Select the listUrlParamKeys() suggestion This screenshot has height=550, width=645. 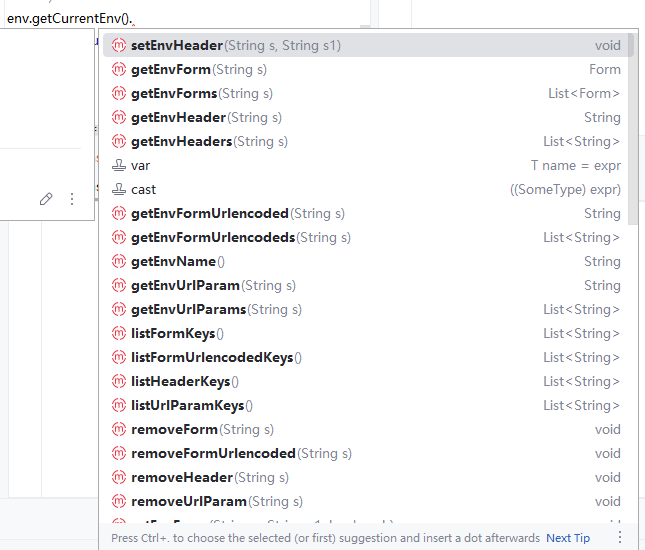(x=192, y=406)
